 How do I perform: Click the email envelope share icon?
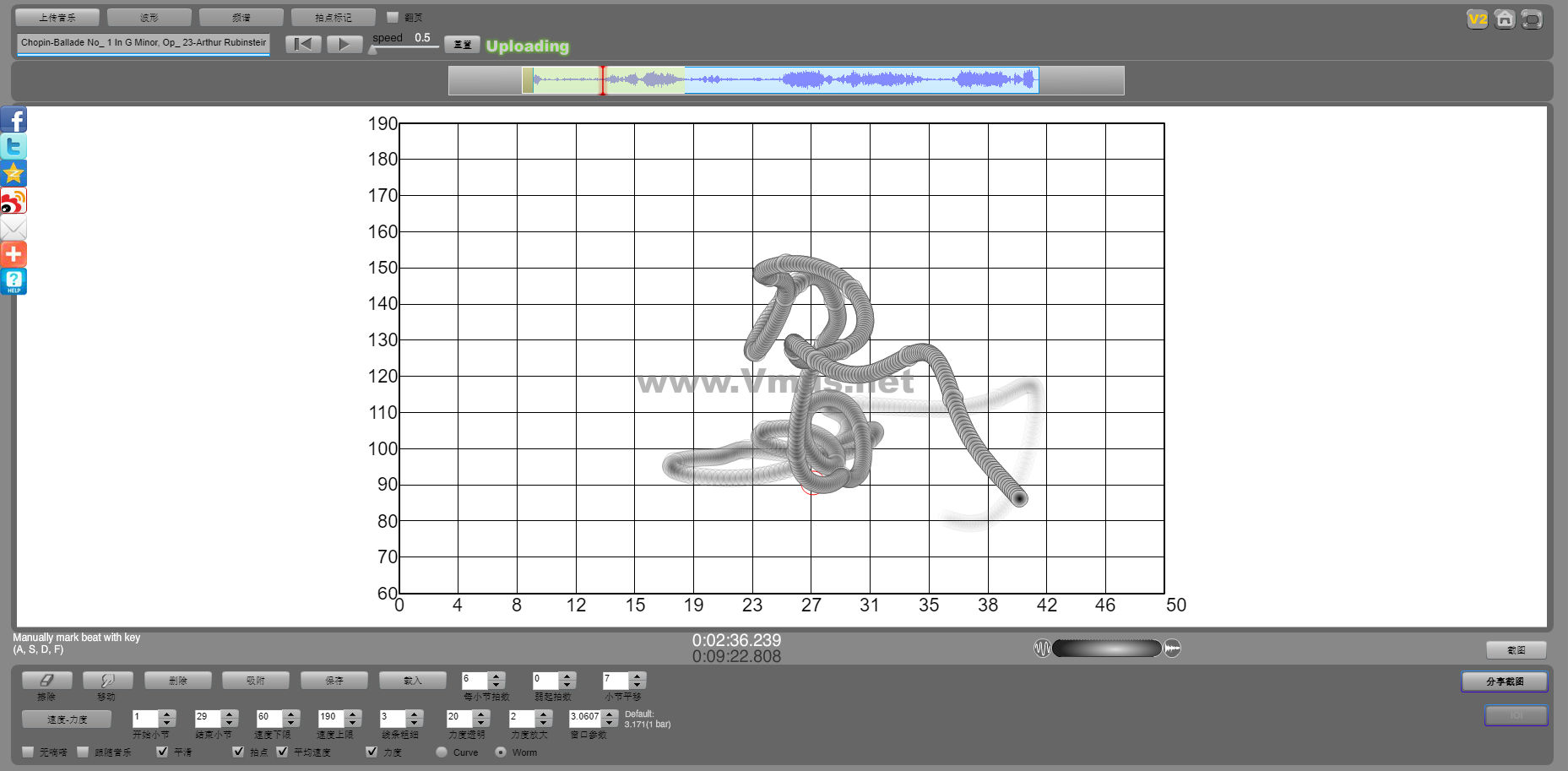pyautogui.click(x=14, y=228)
